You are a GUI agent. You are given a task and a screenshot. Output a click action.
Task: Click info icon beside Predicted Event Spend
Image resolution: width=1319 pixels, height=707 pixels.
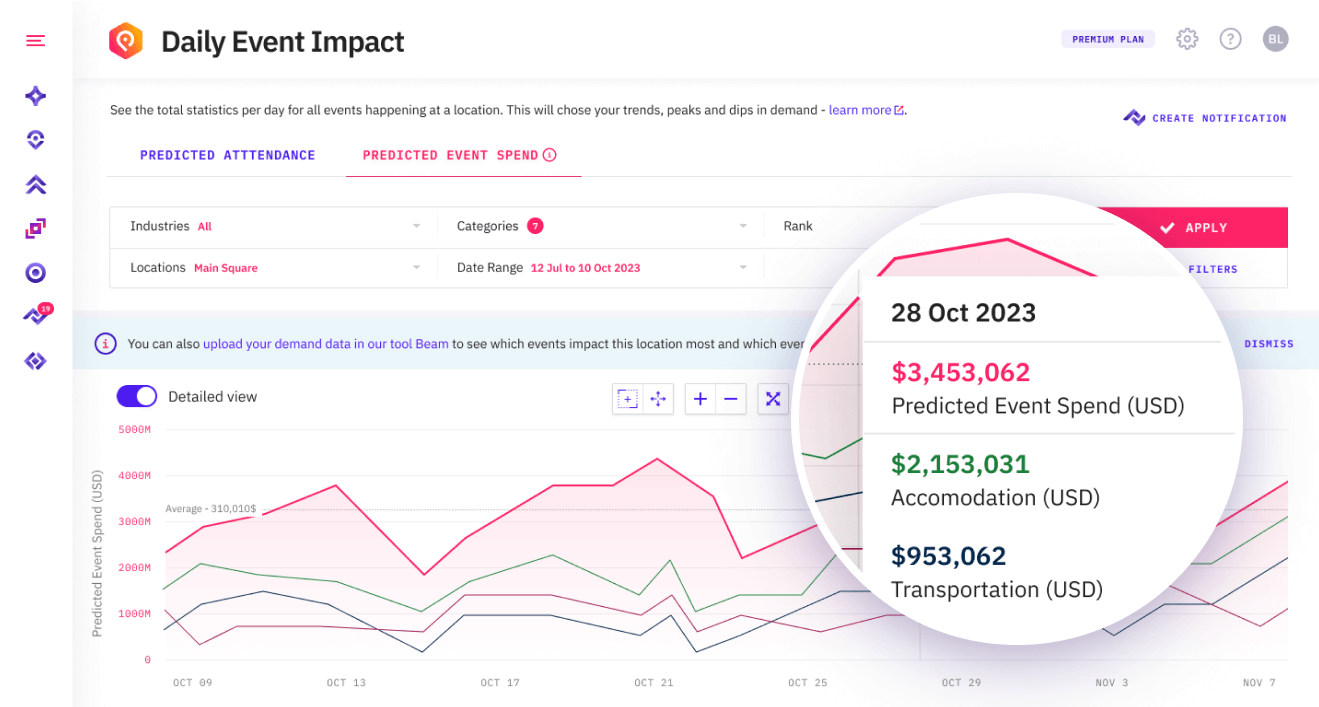[x=549, y=155]
